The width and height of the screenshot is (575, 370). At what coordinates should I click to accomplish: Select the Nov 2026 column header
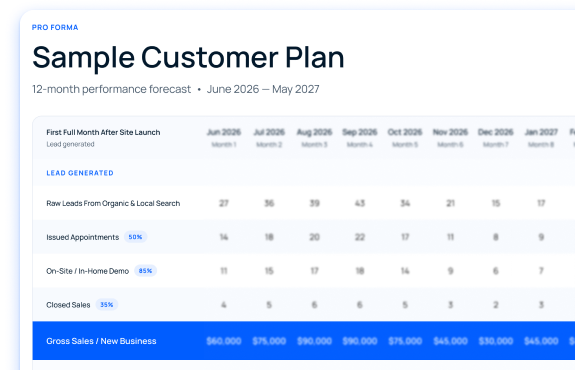(x=450, y=132)
